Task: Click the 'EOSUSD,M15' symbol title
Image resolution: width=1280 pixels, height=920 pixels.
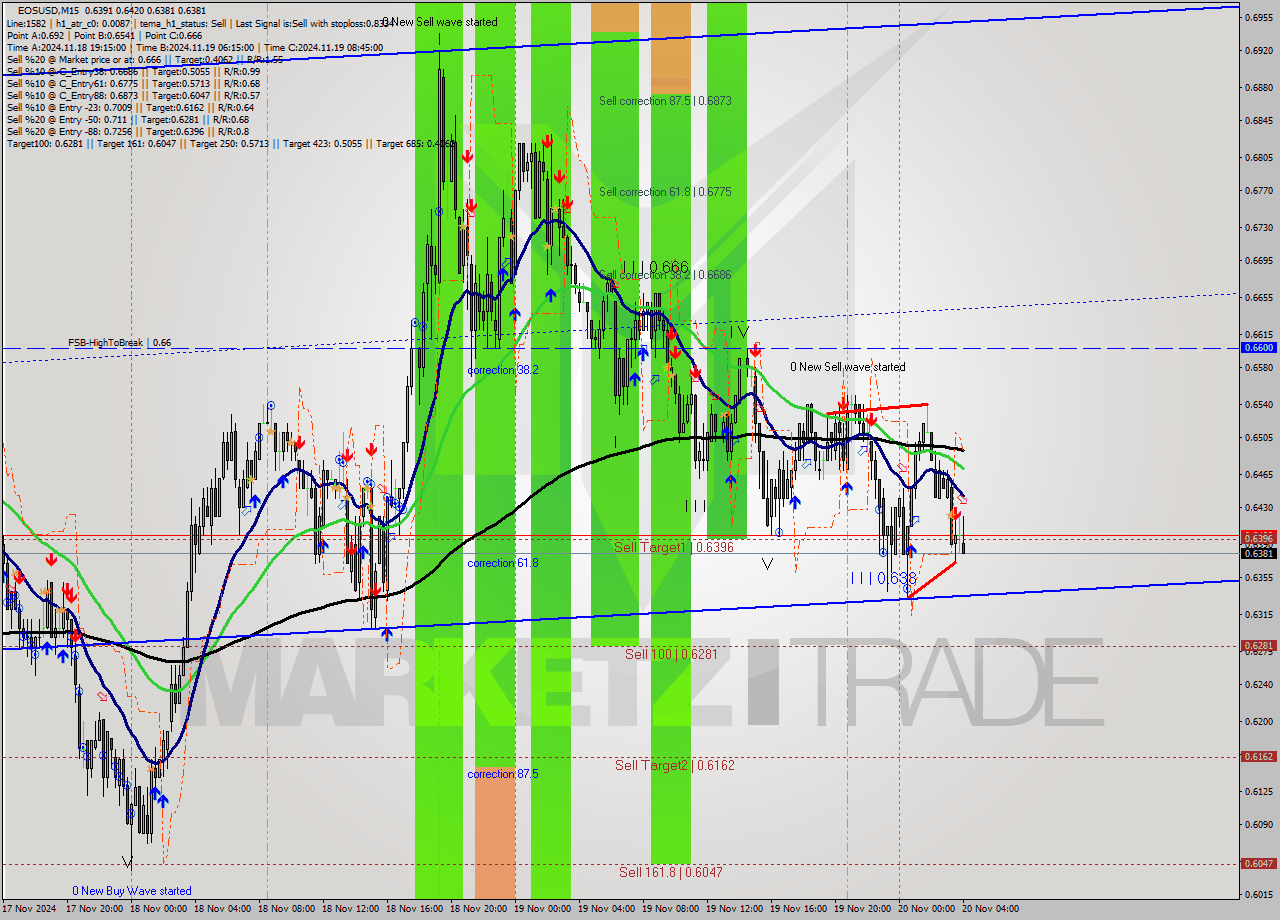Action: coord(49,10)
